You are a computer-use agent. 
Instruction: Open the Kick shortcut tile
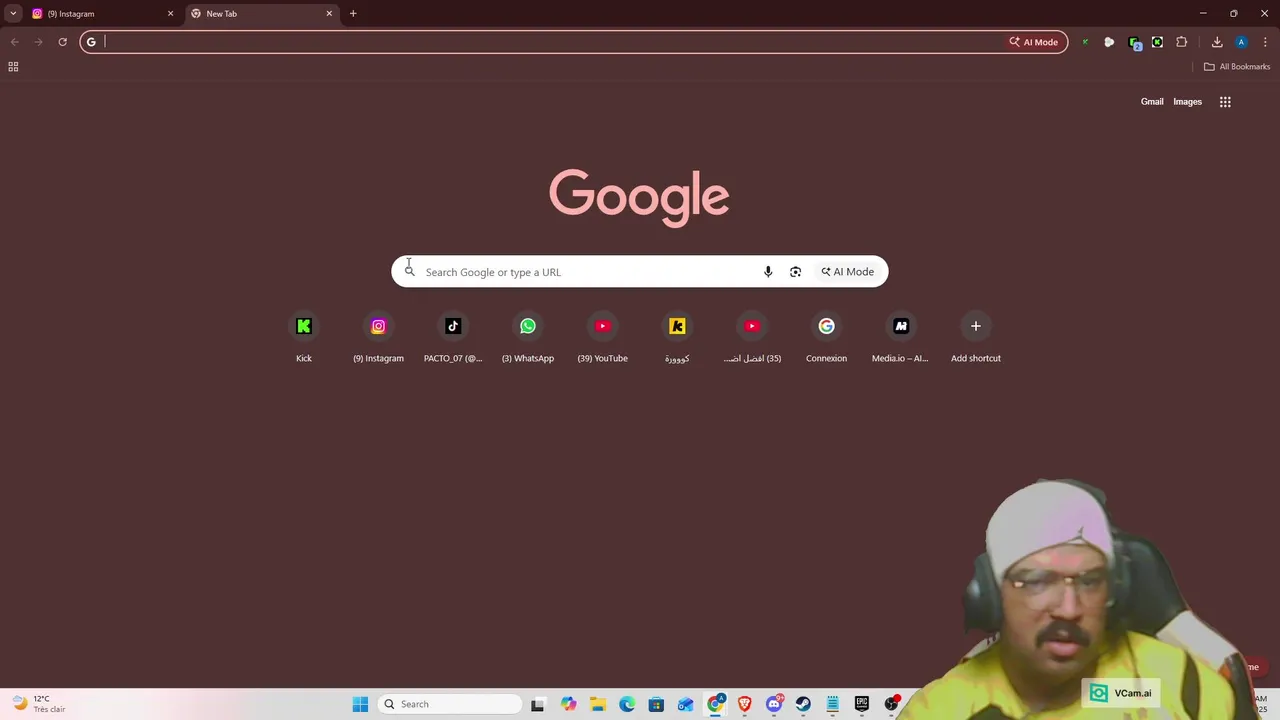pyautogui.click(x=304, y=338)
